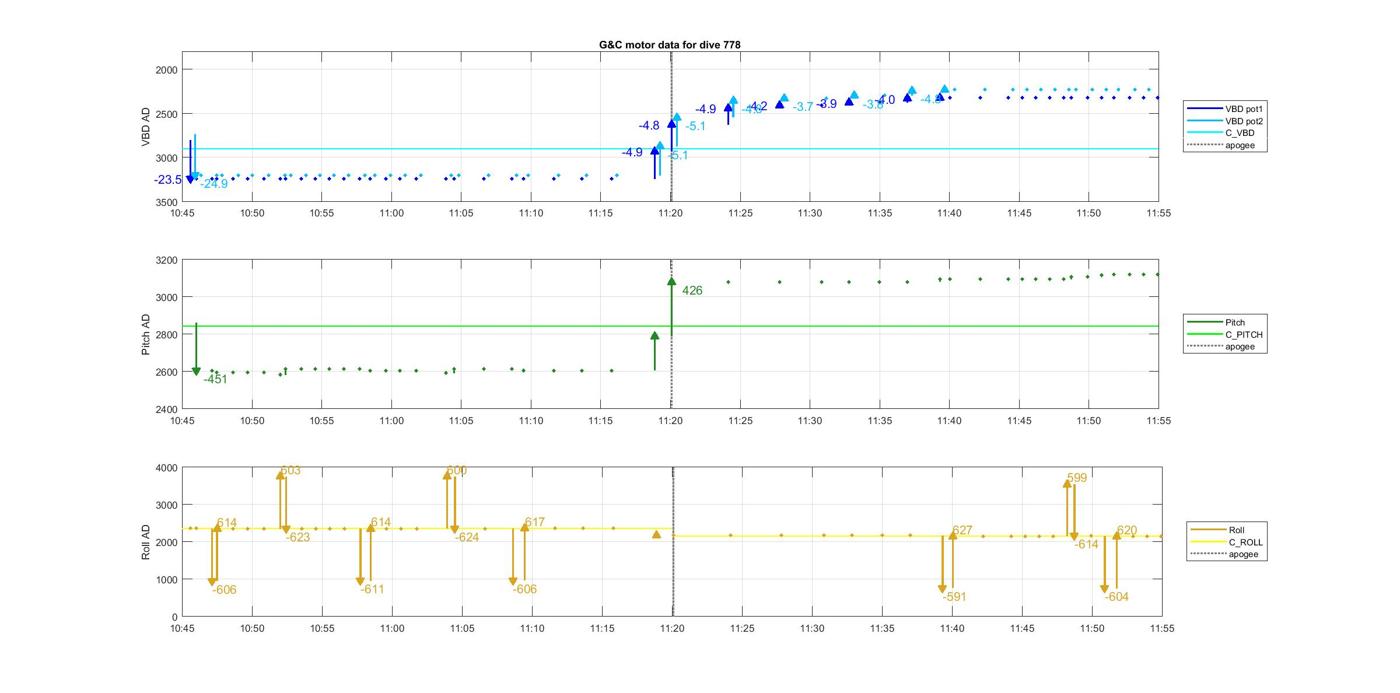
Task: Click the '-4.8' label near apogee
Action: (x=649, y=126)
